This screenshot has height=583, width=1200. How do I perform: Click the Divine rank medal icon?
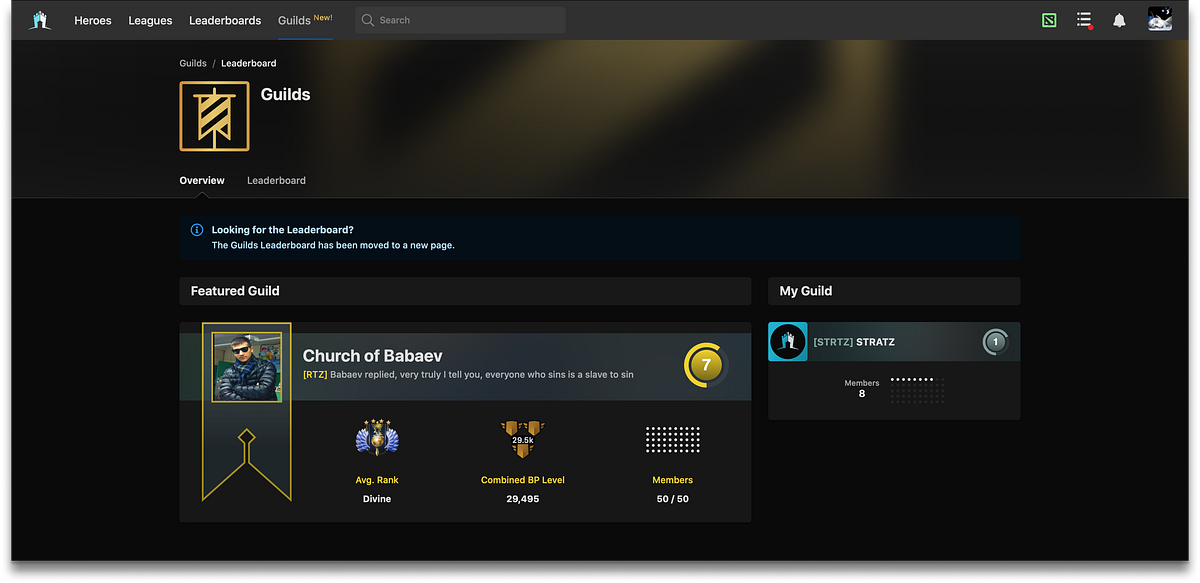coord(377,438)
